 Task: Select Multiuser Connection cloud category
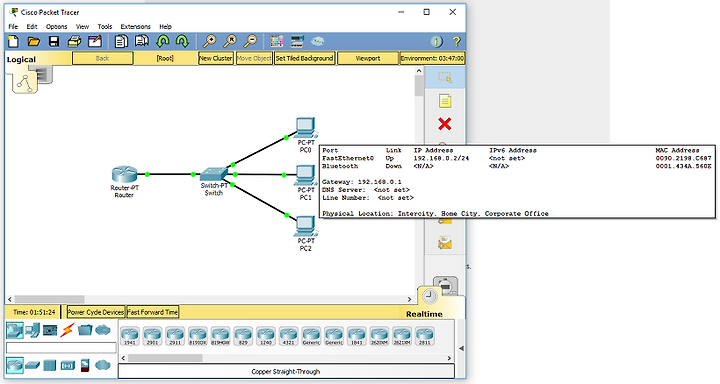pos(103,330)
